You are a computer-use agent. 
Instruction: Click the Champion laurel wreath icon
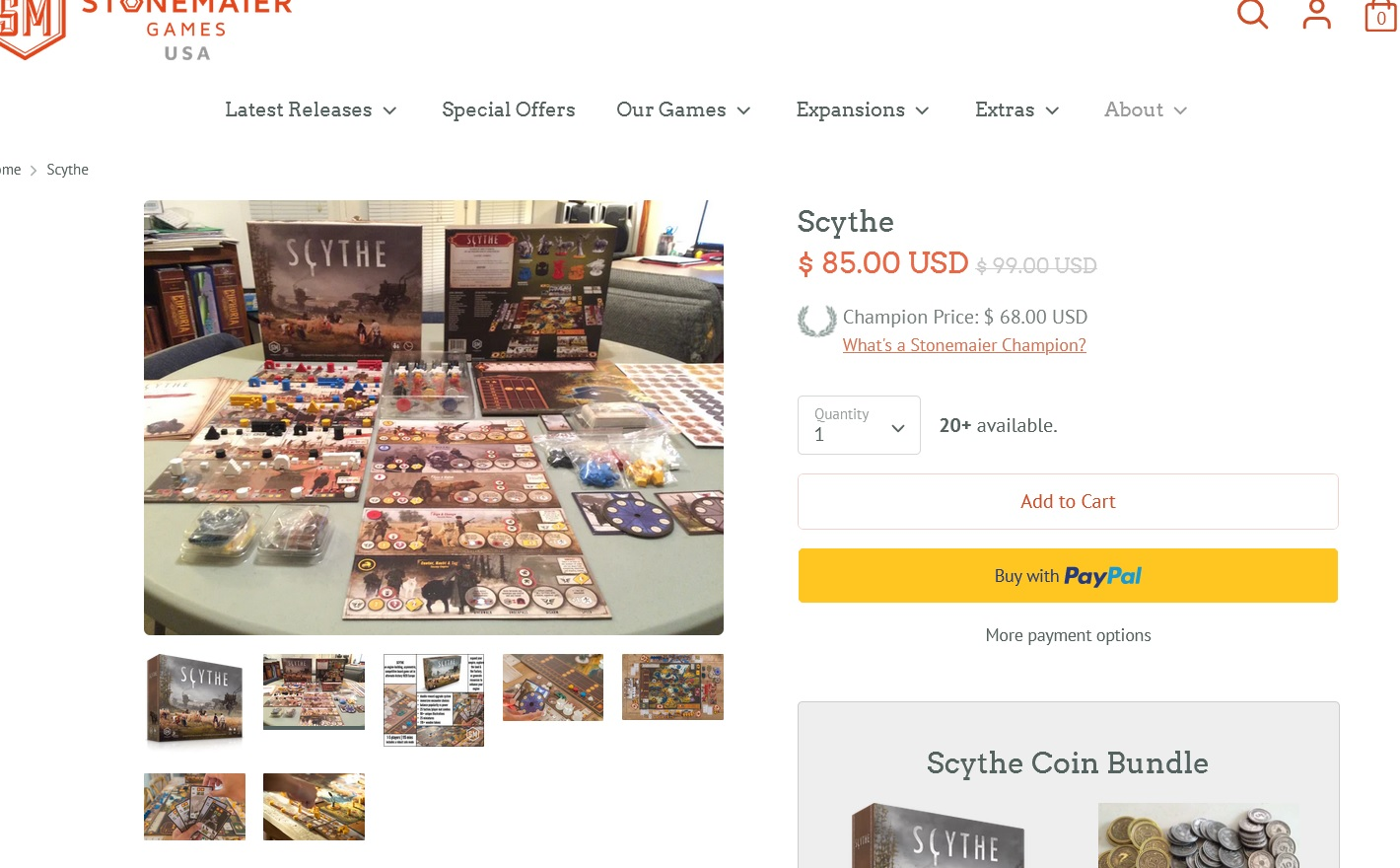pyautogui.click(x=816, y=322)
